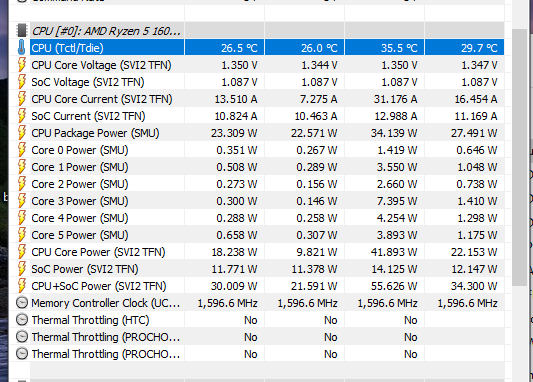Click the vertical scrollbar thumb on the right
533x382 pixels.
(x=519, y=157)
